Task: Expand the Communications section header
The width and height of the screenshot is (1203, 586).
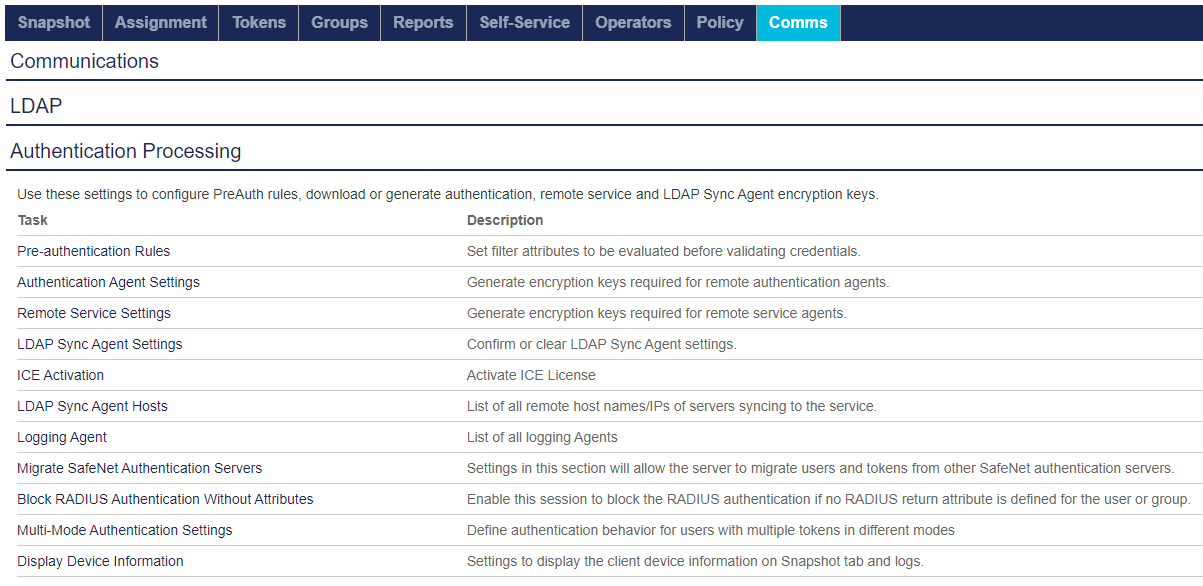Action: point(85,61)
